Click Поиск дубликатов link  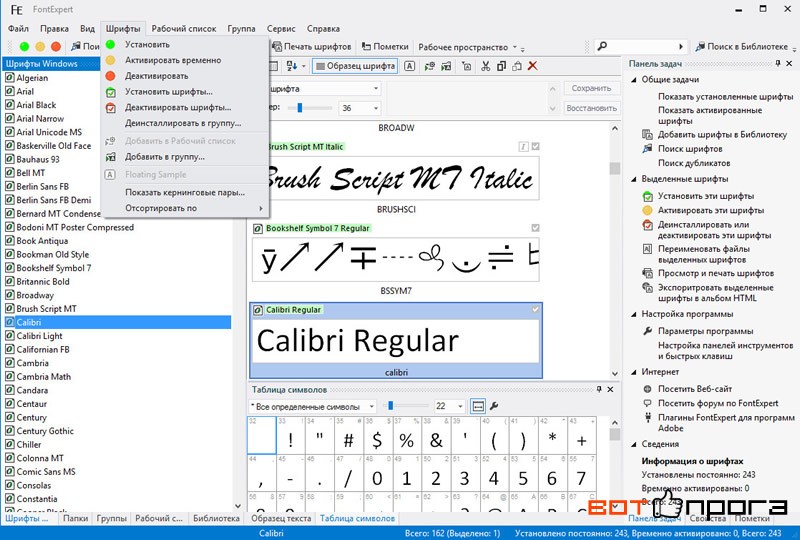tap(694, 163)
